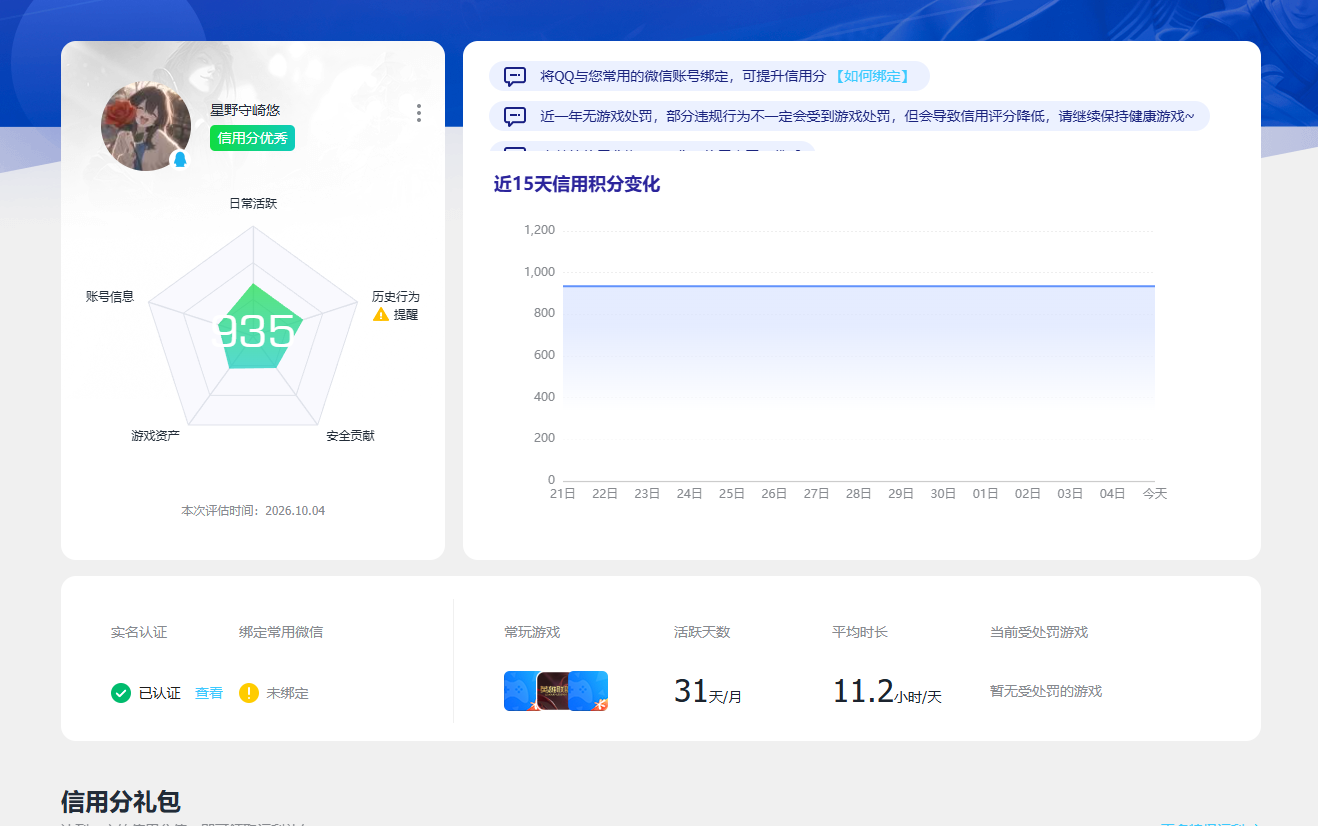
Task: Click the 近15天信用积分变化 heading
Action: [x=577, y=184]
